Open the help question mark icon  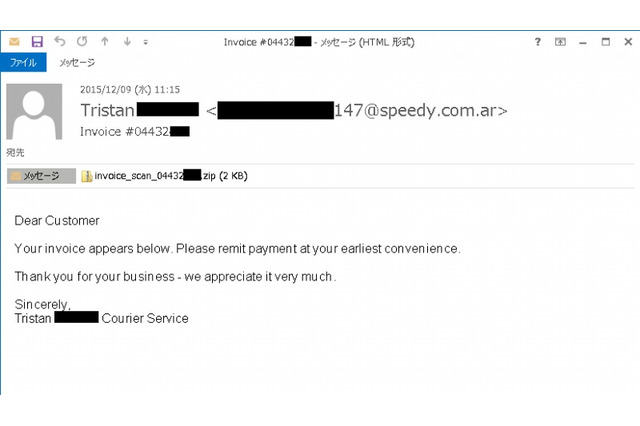[x=538, y=42]
